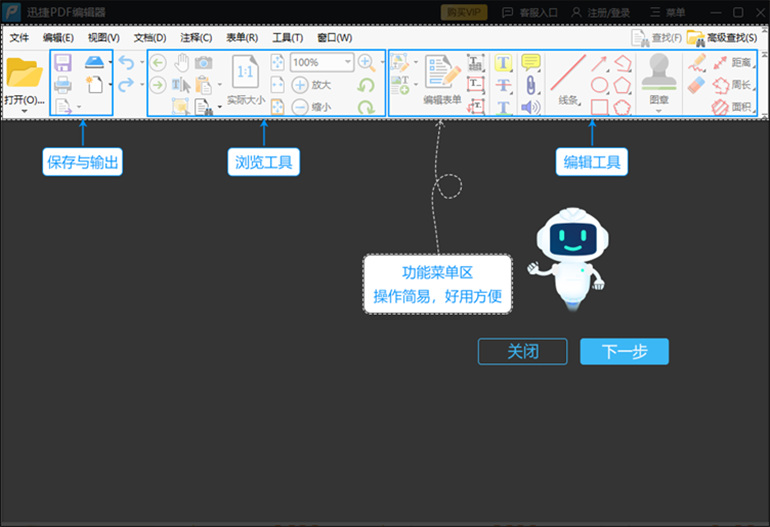Open the 注释(C) menu
Viewport: 770px width, 527px height.
point(196,38)
